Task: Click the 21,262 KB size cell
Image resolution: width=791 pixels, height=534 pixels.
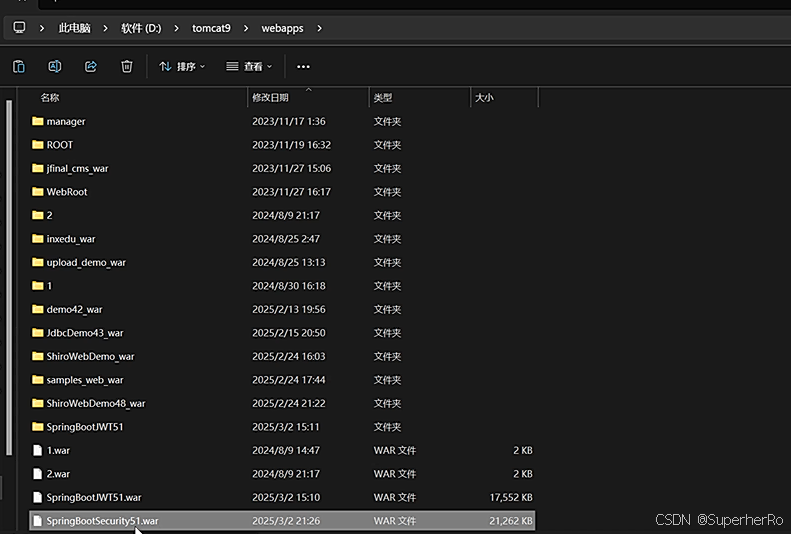Action: point(511,521)
